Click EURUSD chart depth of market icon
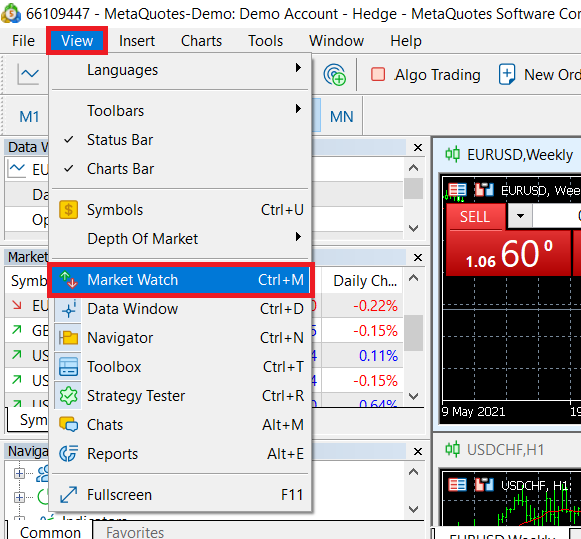The width and height of the screenshot is (581, 539). pos(457,190)
